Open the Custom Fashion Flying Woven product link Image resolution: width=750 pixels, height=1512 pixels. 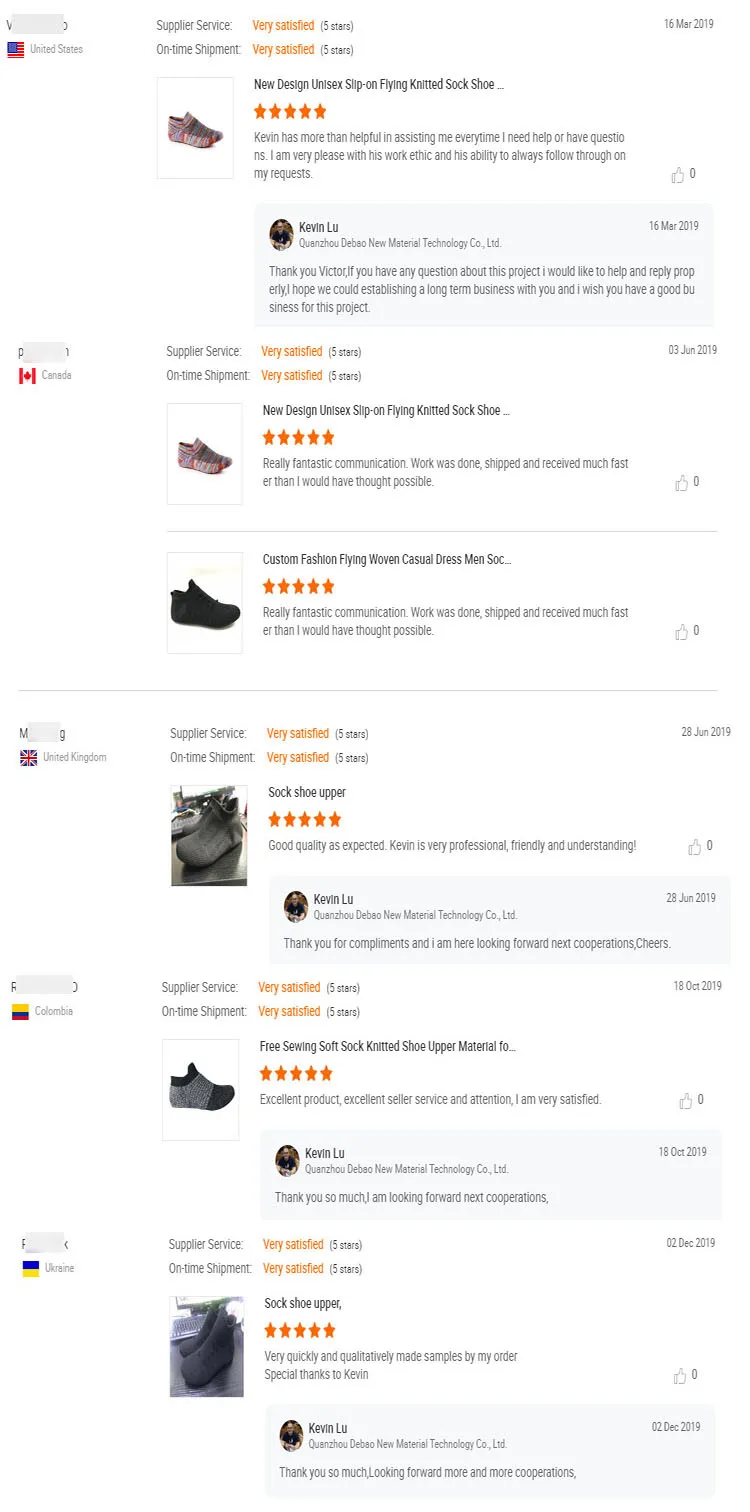click(387, 560)
